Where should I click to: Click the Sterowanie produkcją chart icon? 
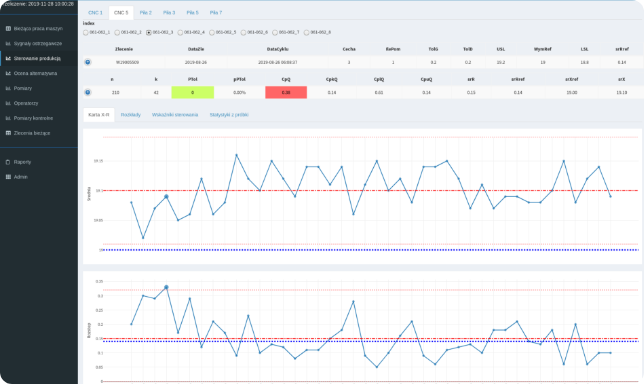coord(8,58)
